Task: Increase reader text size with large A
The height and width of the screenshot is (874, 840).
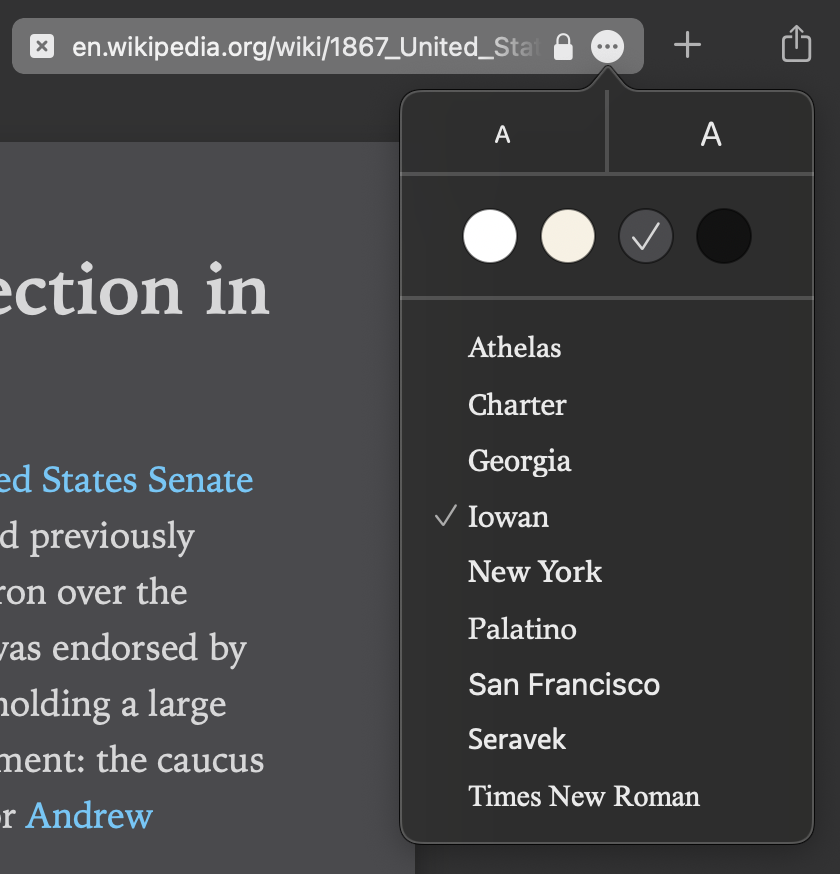Action: [711, 134]
